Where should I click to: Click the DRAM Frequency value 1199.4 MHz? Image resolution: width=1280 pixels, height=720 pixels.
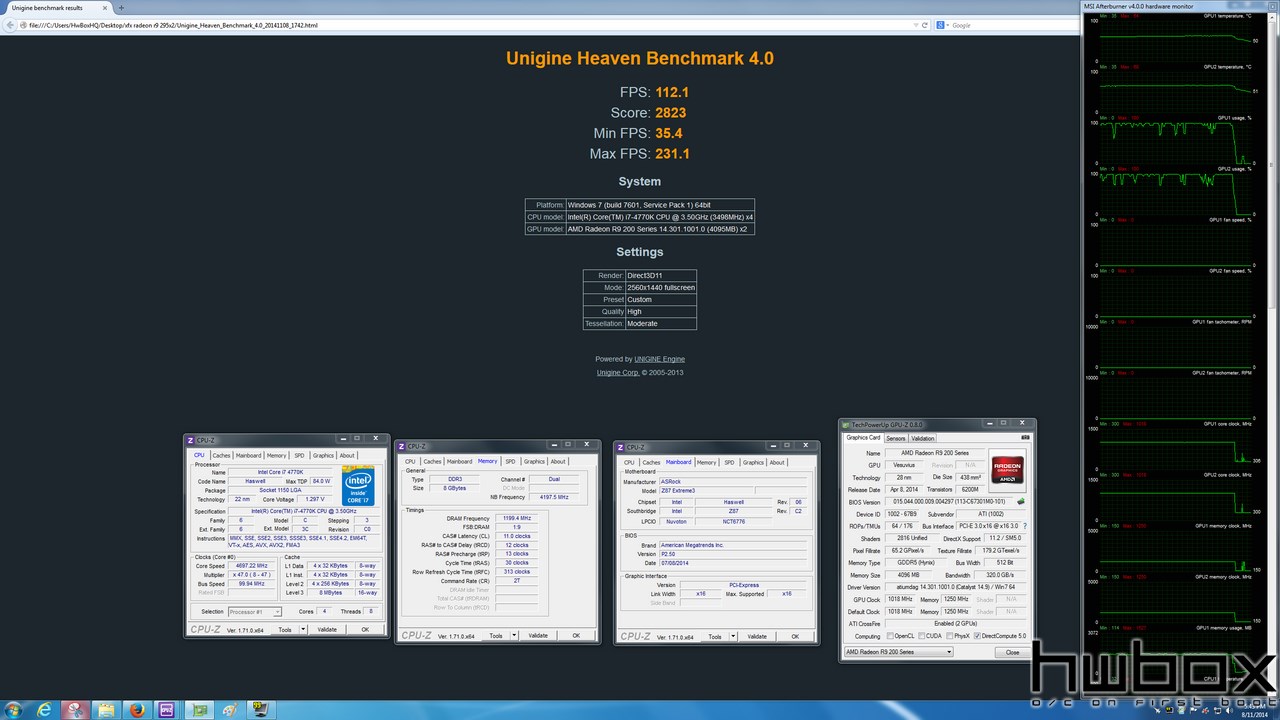[517, 518]
